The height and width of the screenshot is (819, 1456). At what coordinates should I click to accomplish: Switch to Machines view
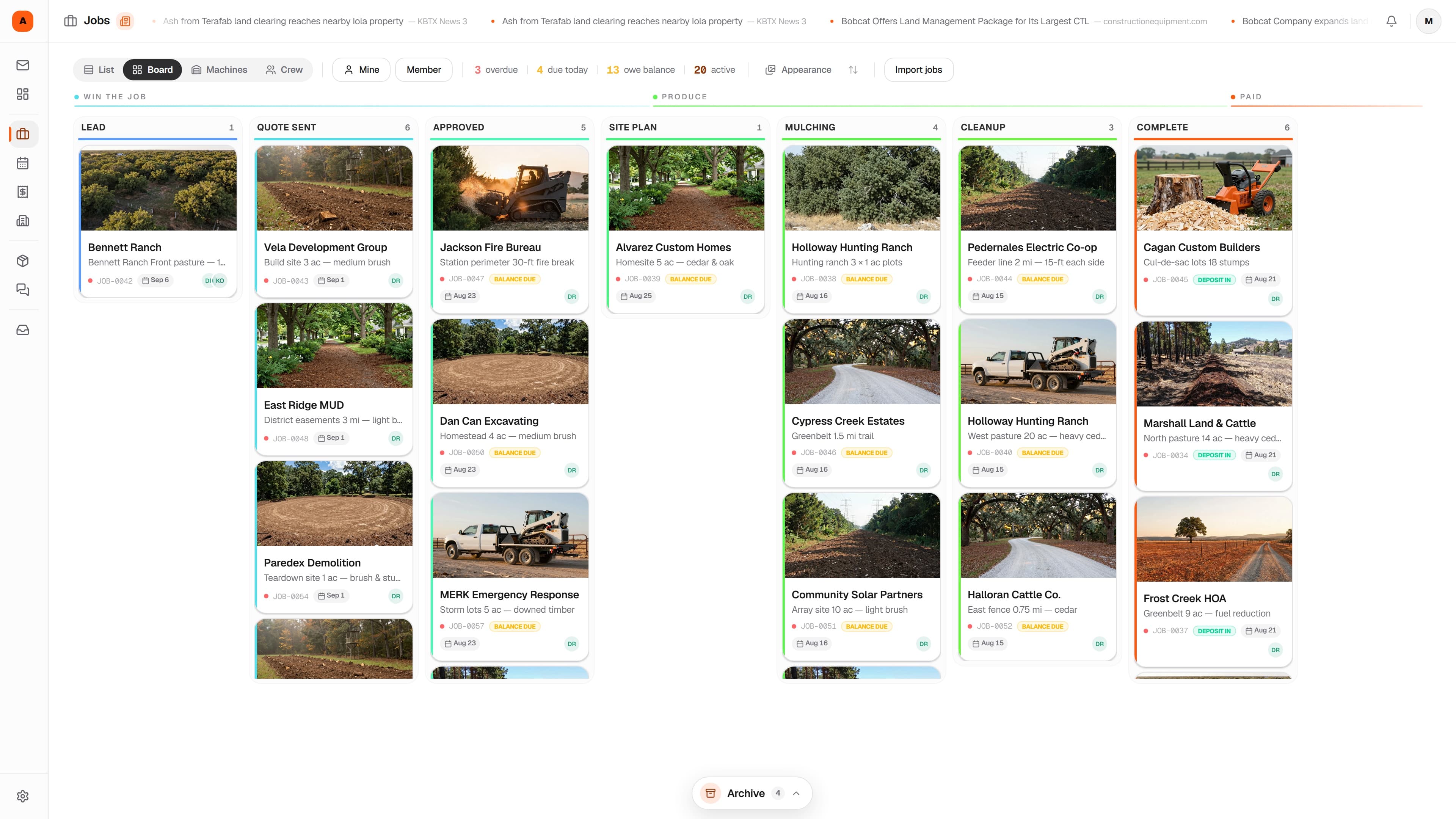(x=219, y=69)
